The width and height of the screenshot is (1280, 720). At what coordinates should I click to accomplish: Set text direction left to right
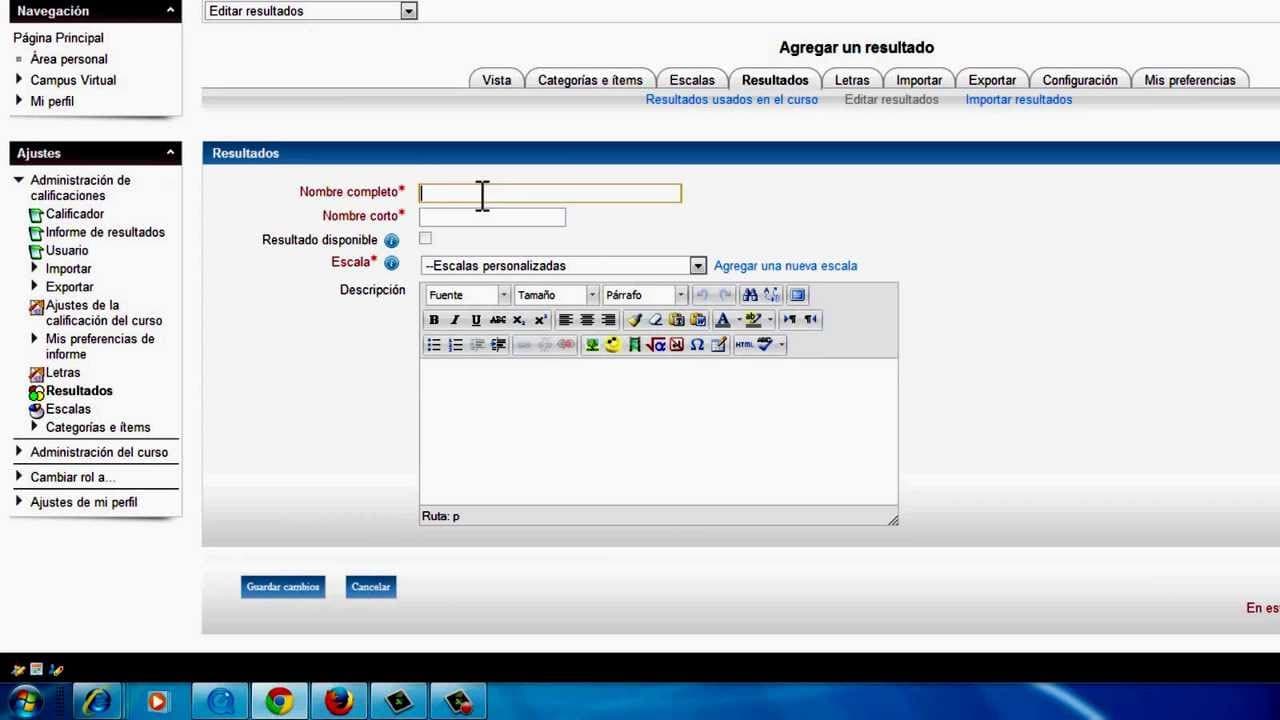click(790, 320)
